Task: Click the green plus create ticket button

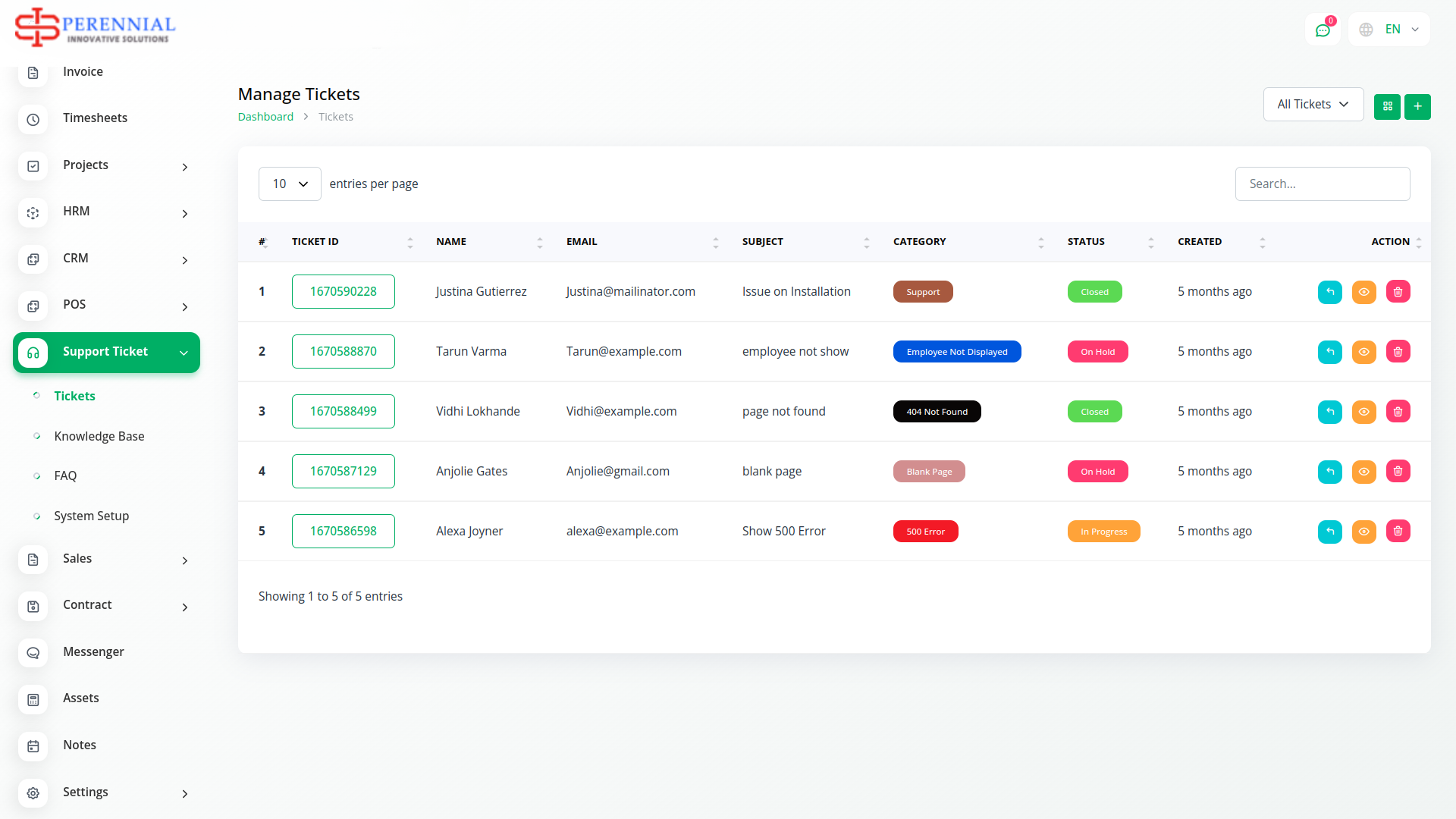Action: click(1417, 107)
